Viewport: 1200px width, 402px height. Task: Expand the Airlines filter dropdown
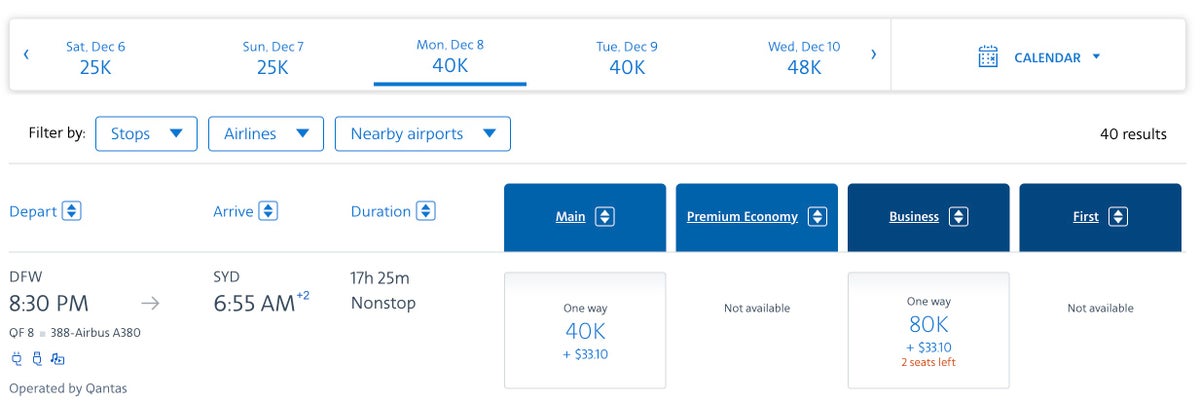pos(265,134)
